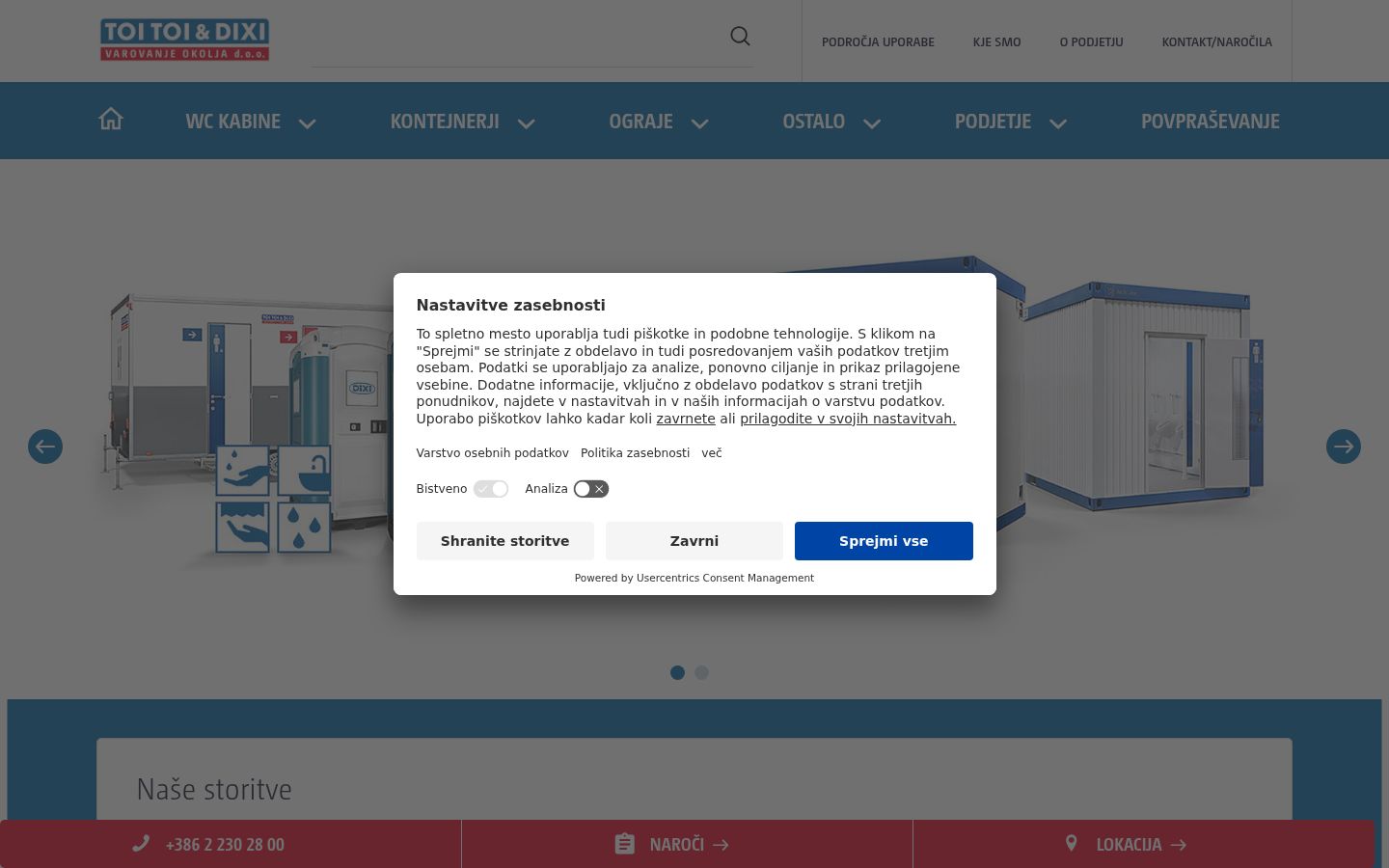Open the Politika zasebnosti link
This screenshot has height=868, width=1389.
tap(636, 453)
